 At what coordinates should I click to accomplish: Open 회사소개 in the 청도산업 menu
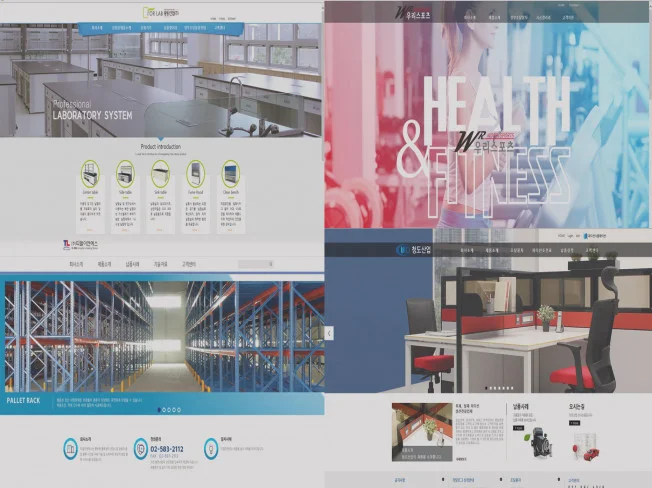tap(467, 251)
